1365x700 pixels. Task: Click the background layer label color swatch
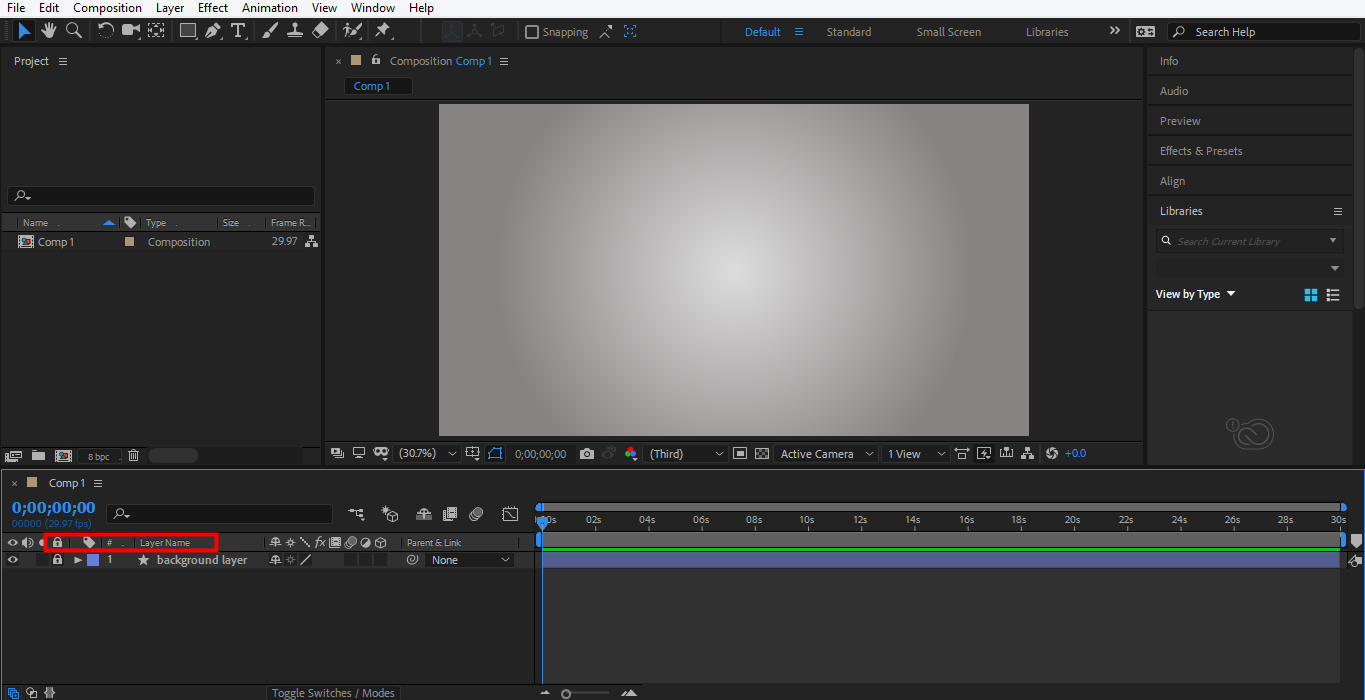[x=93, y=560]
